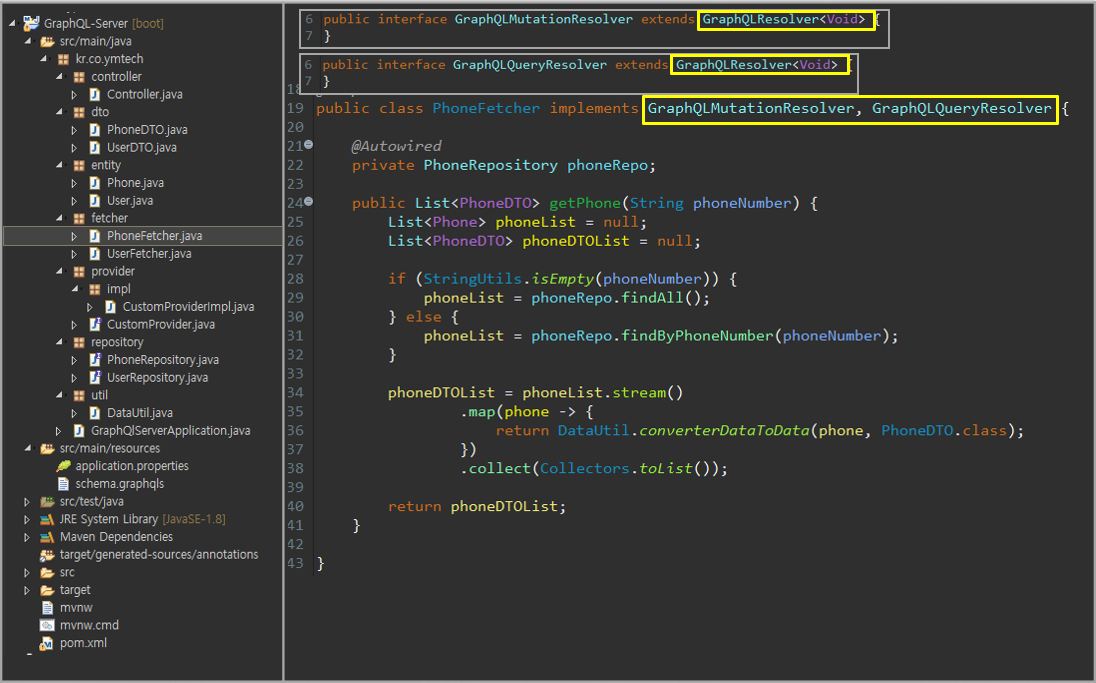Click the kr.co.ymtech package icon
1096x683 pixels.
point(64,59)
